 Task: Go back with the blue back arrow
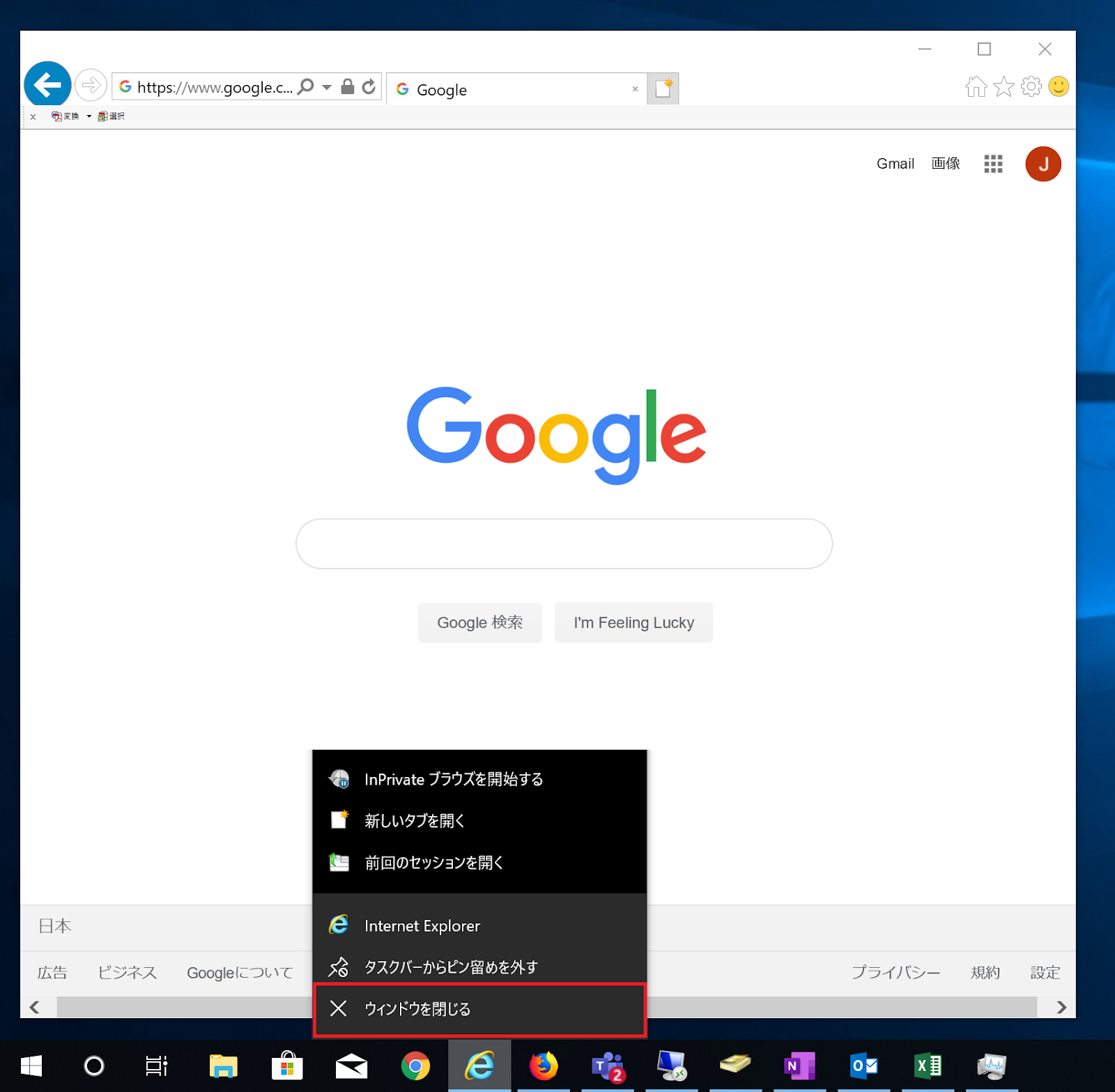pyautogui.click(x=47, y=85)
